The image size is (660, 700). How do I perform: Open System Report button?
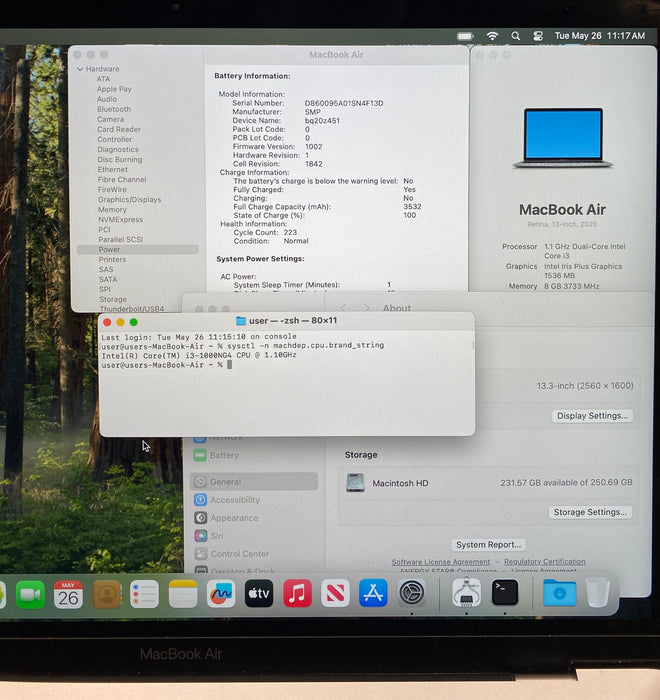point(489,545)
